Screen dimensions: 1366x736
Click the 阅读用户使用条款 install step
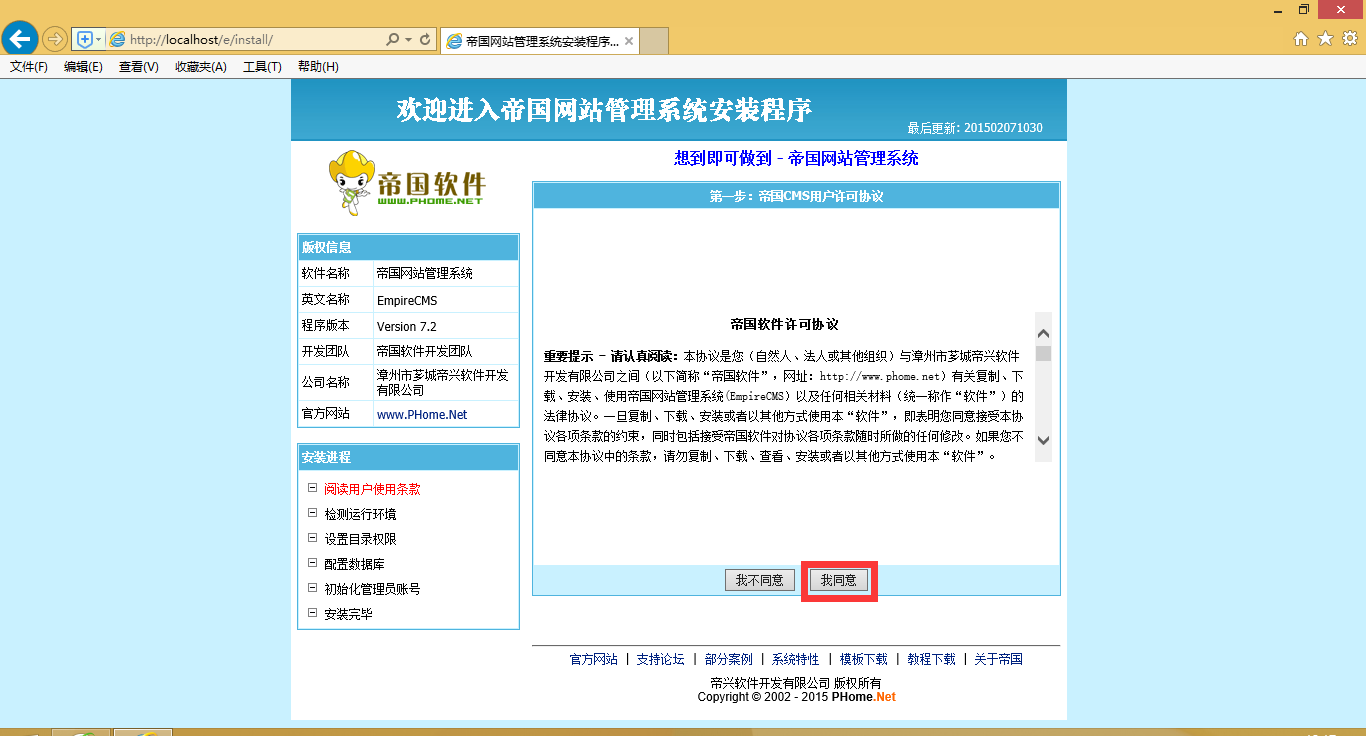tap(372, 489)
